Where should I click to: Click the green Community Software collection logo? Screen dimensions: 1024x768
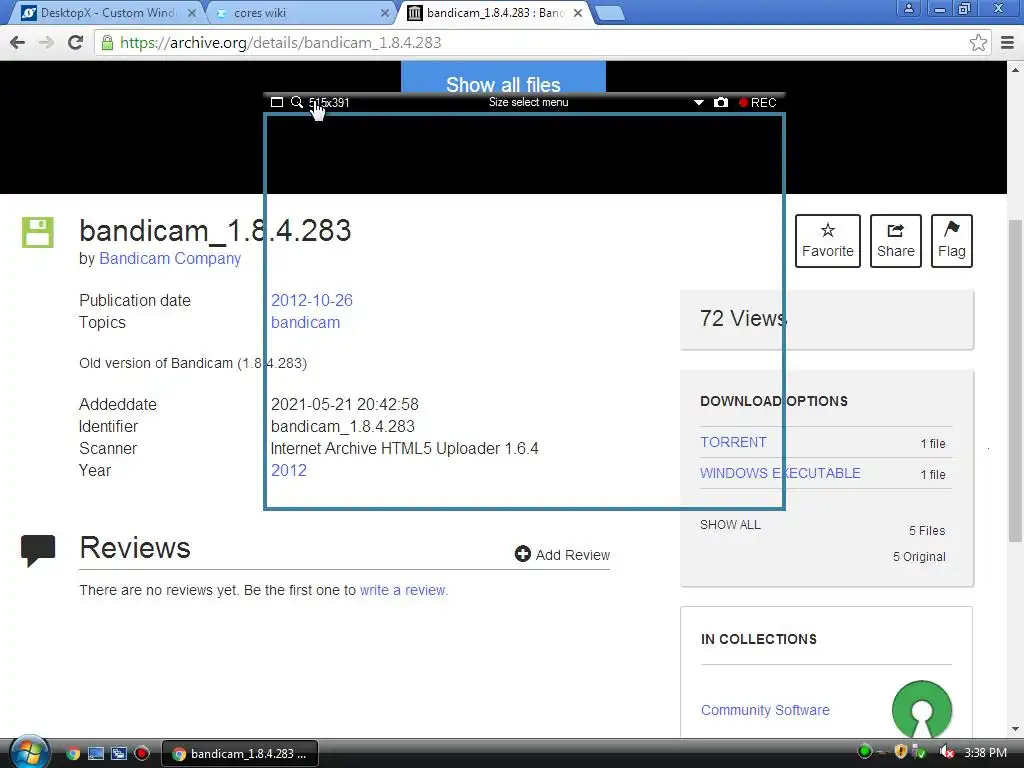921,710
